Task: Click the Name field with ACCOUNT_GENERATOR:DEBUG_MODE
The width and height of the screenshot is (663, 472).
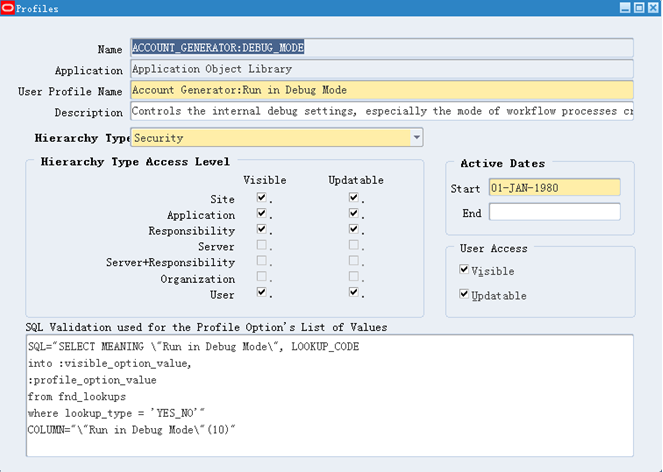Action: pos(381,48)
